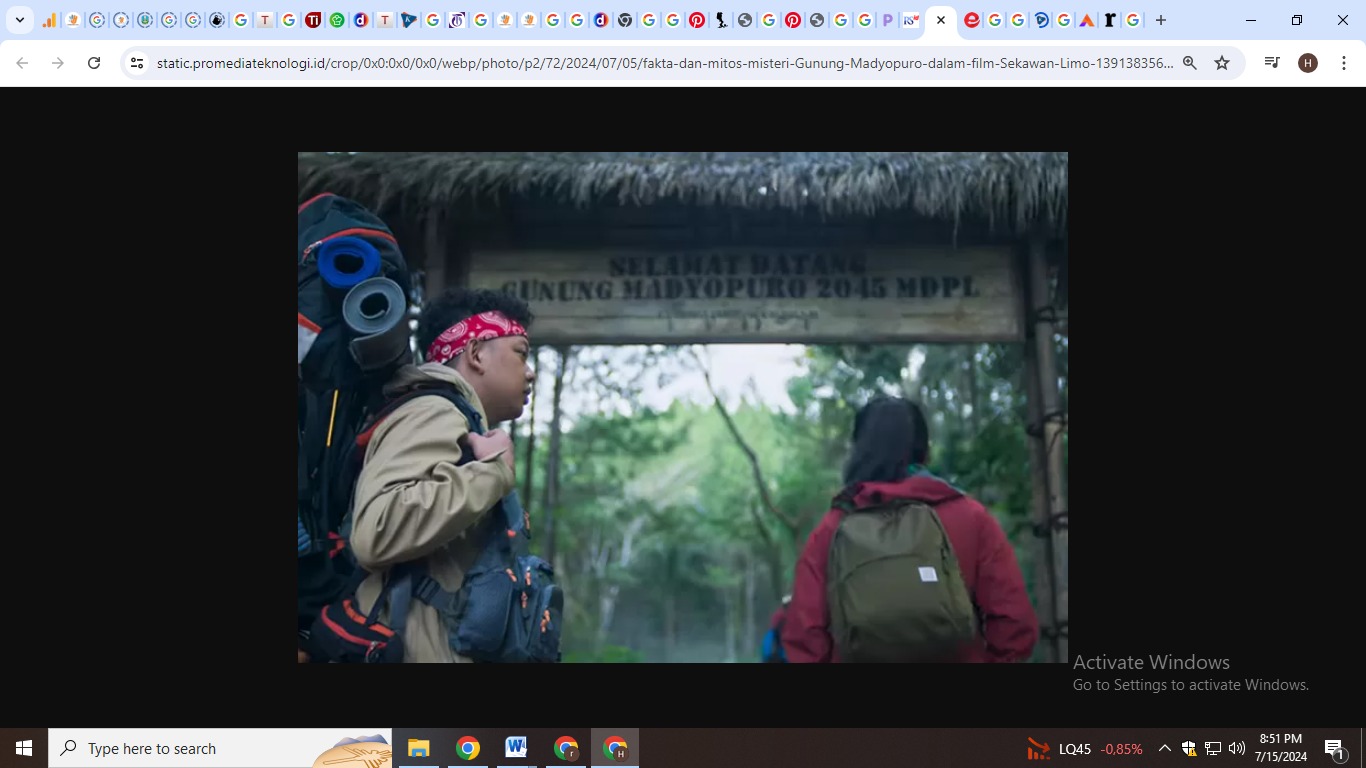Viewport: 1366px width, 768px height.
Task: Go back to the previous page
Action: click(22, 63)
